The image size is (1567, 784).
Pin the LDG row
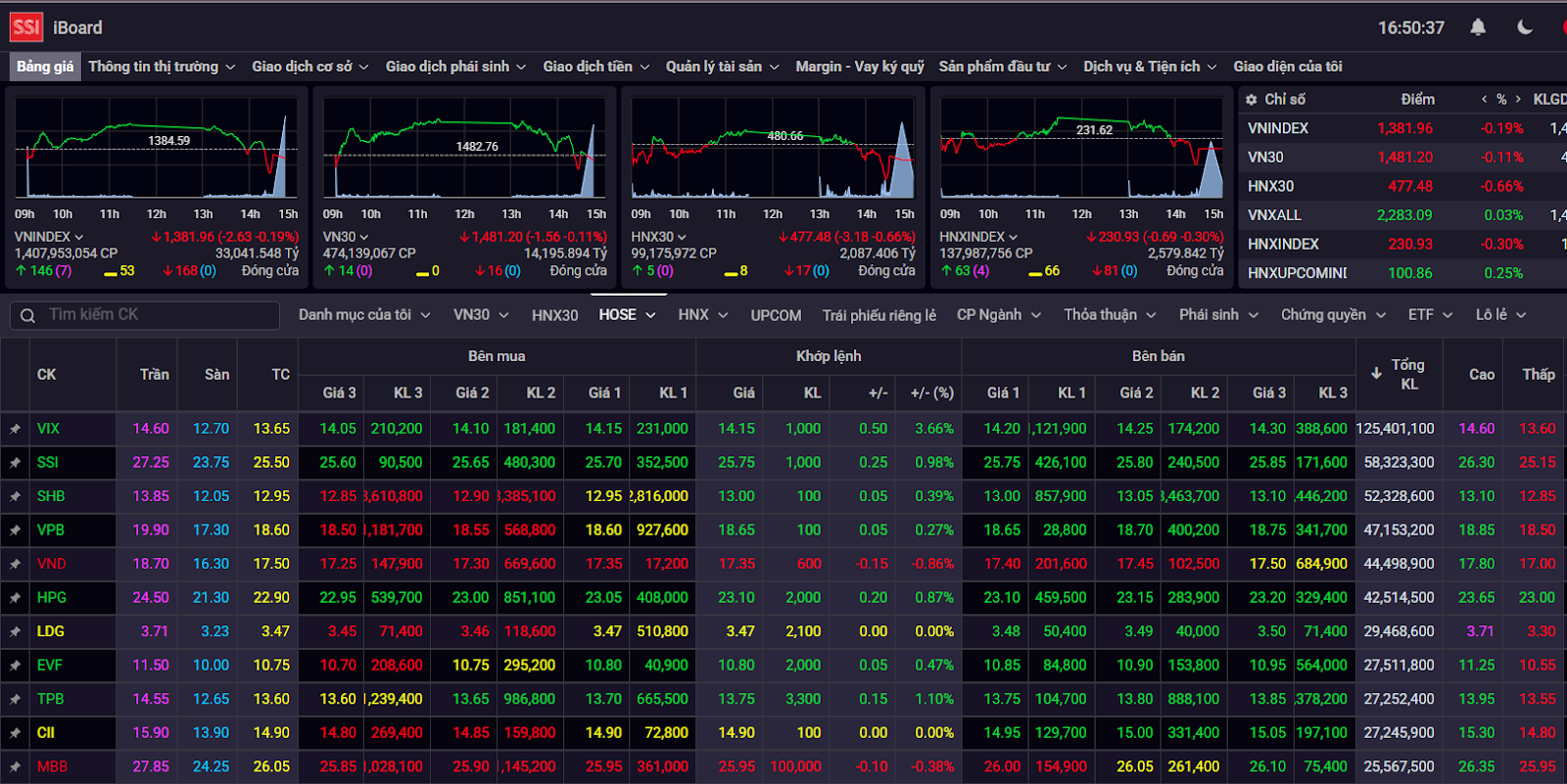15,631
